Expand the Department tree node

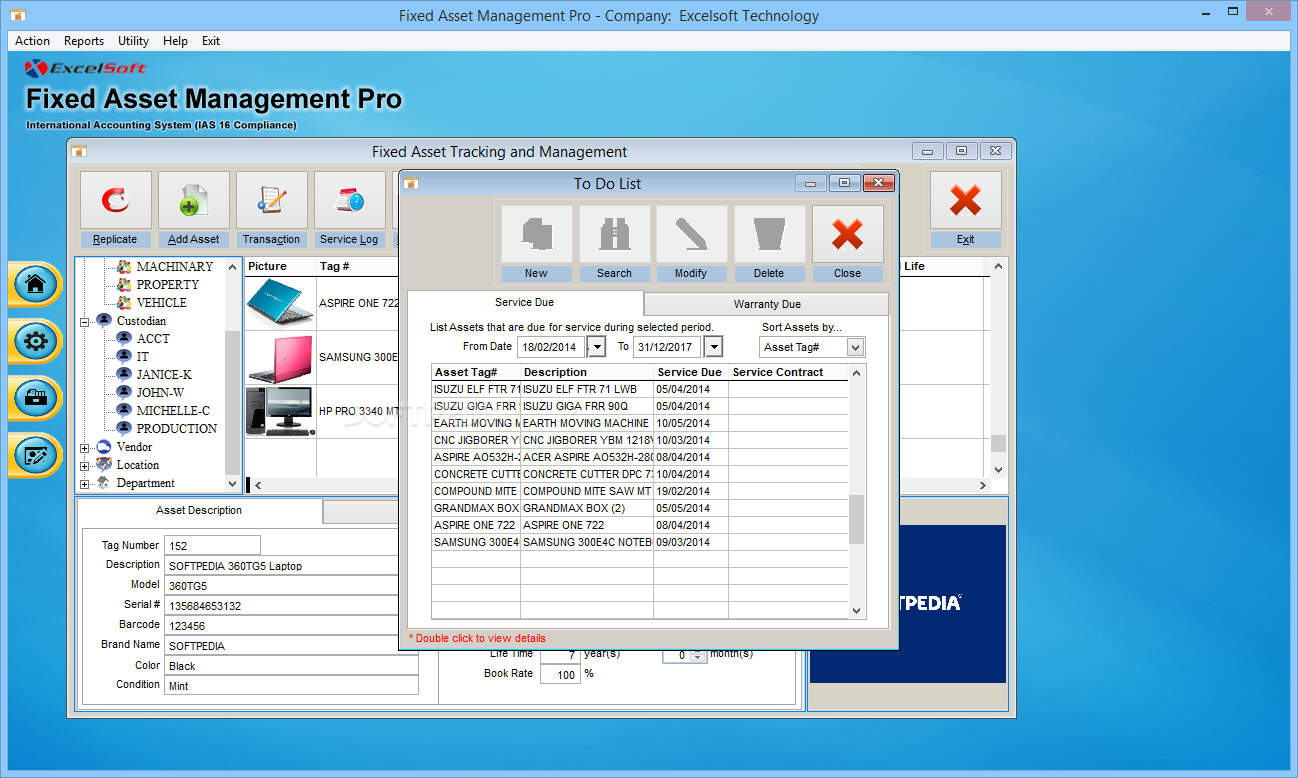point(85,484)
